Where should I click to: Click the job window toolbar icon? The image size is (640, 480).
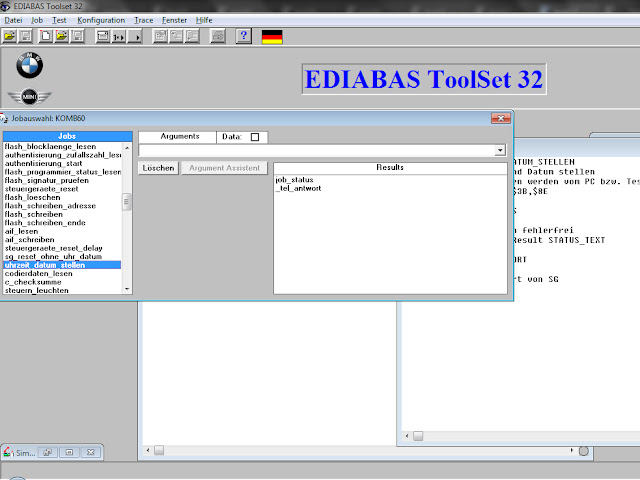tap(102, 36)
